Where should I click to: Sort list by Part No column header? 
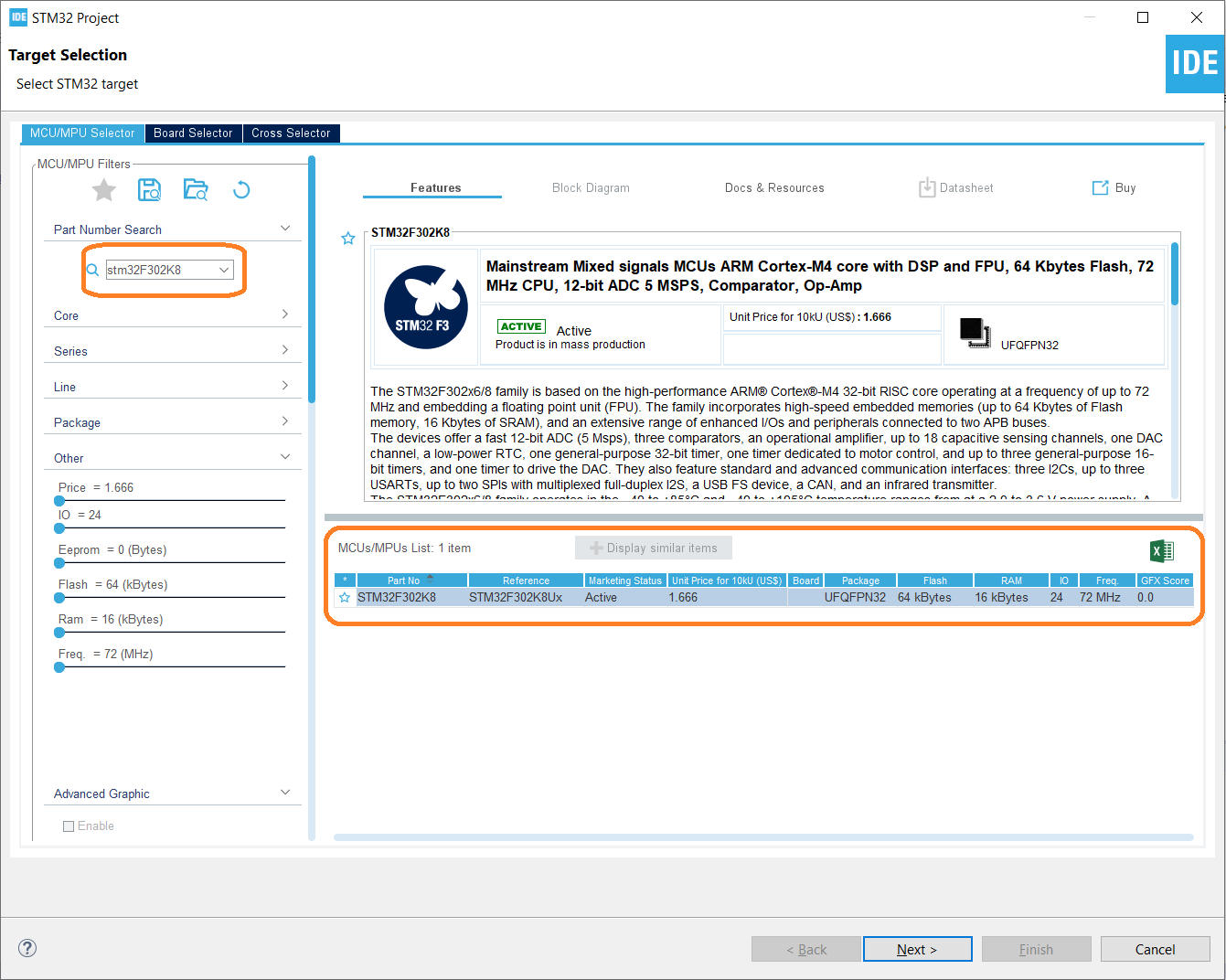click(x=412, y=581)
